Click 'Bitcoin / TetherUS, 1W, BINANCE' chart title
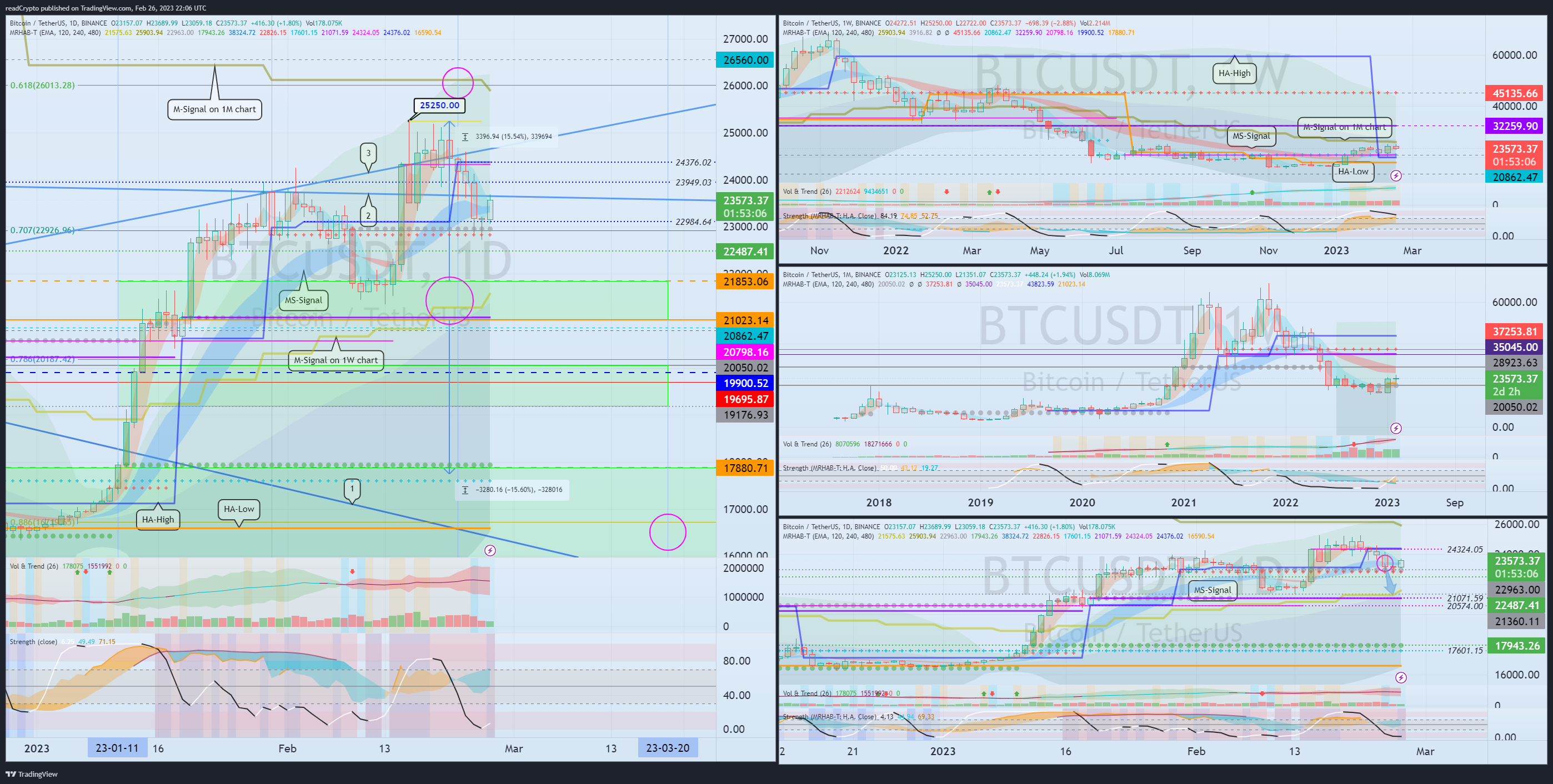This screenshot has height=784, width=1553. (x=832, y=23)
